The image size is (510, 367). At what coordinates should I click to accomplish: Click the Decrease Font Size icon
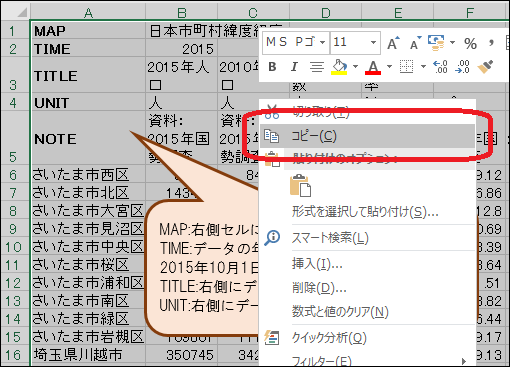[x=415, y=43]
